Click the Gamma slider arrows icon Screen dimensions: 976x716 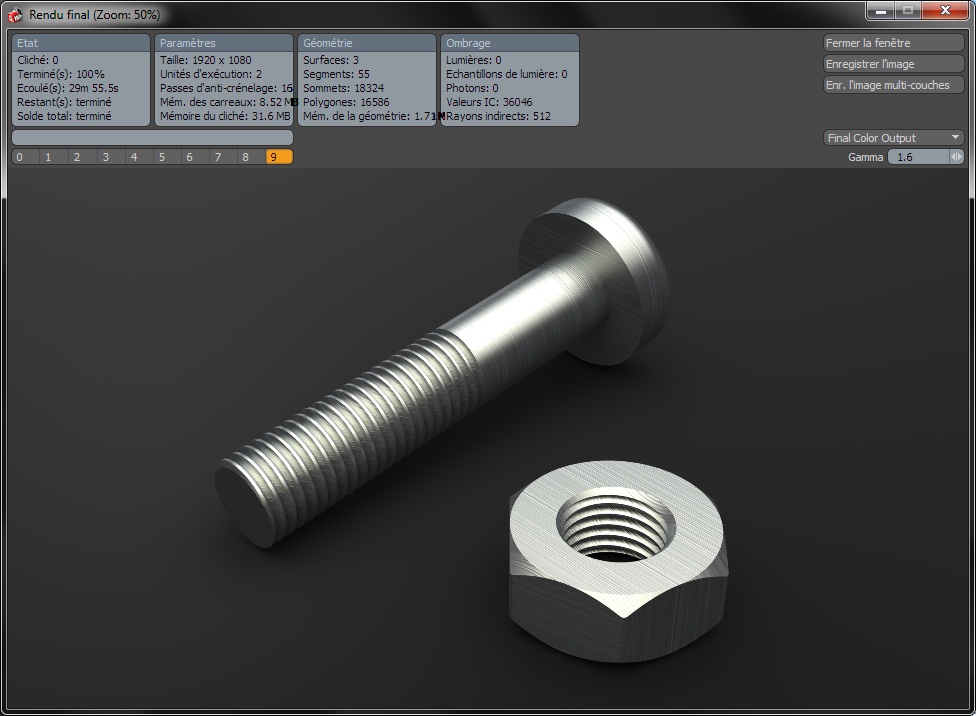click(x=956, y=157)
